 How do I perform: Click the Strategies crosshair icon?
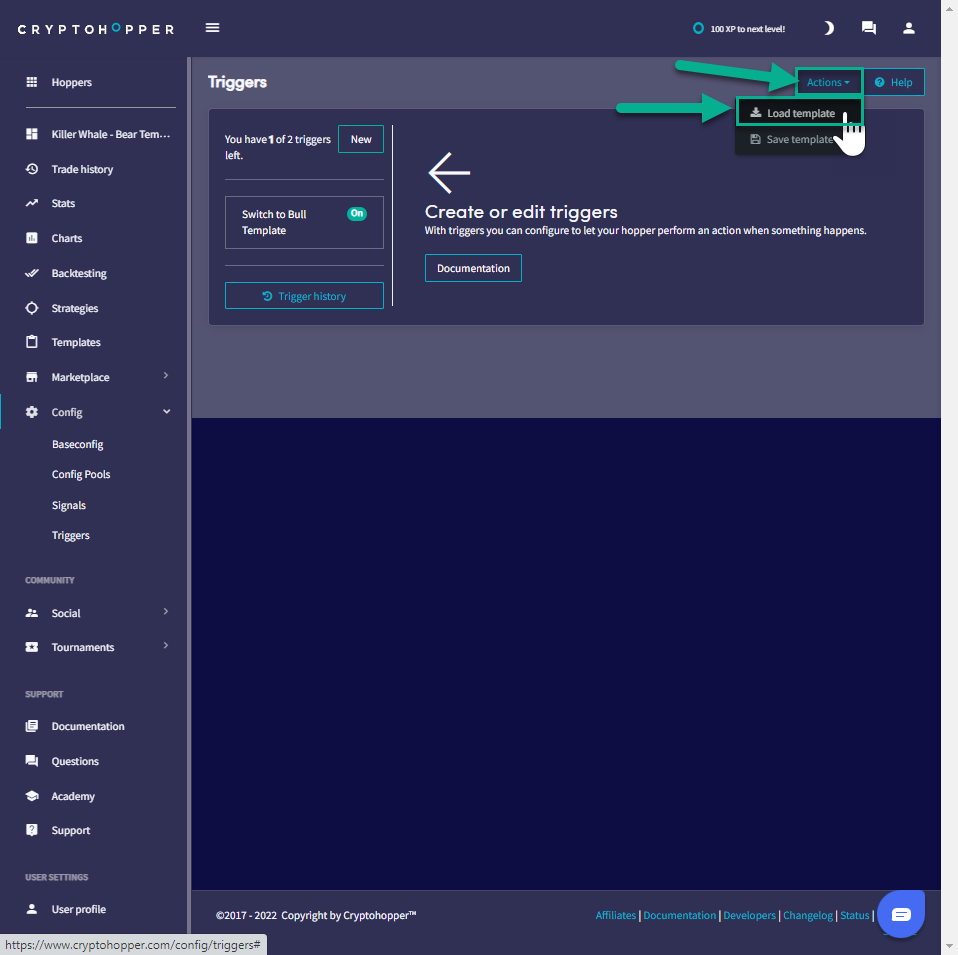click(x=32, y=308)
